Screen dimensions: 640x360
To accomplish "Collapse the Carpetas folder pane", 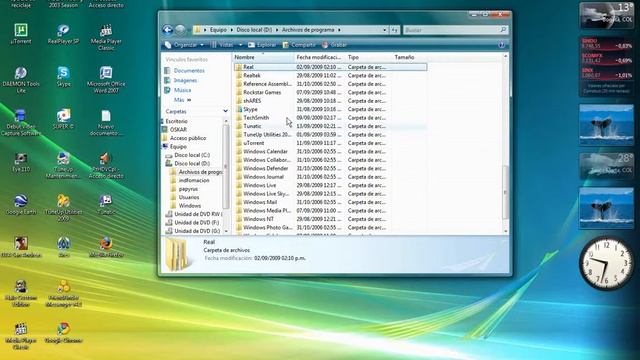I will (x=225, y=111).
